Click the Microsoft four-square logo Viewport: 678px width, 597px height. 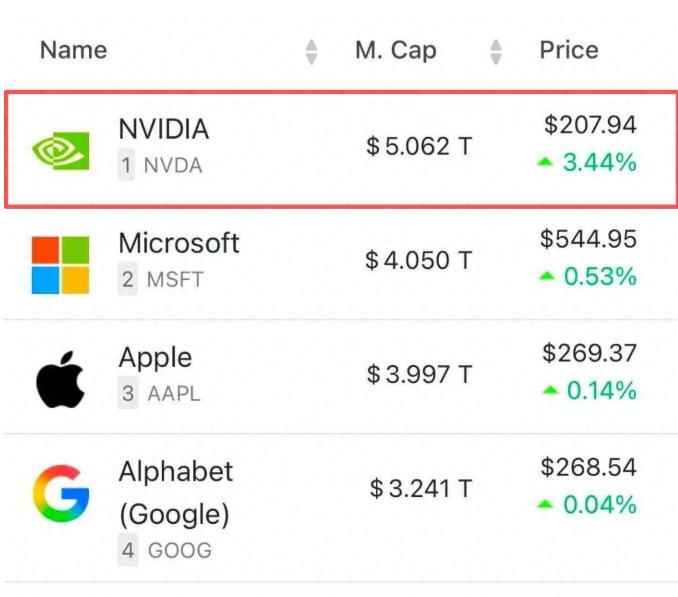pos(60,265)
